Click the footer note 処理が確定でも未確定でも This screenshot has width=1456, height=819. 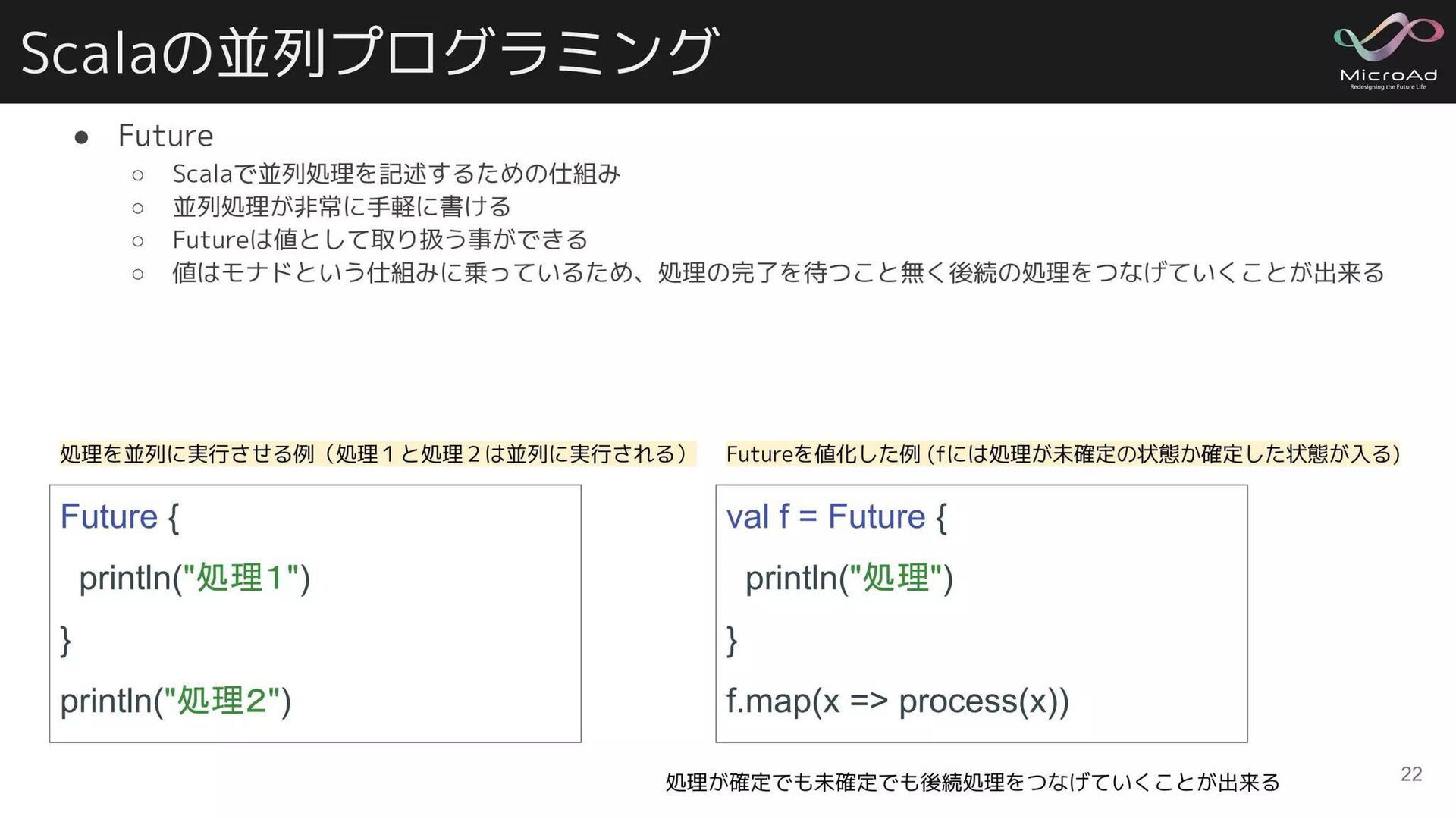click(973, 782)
